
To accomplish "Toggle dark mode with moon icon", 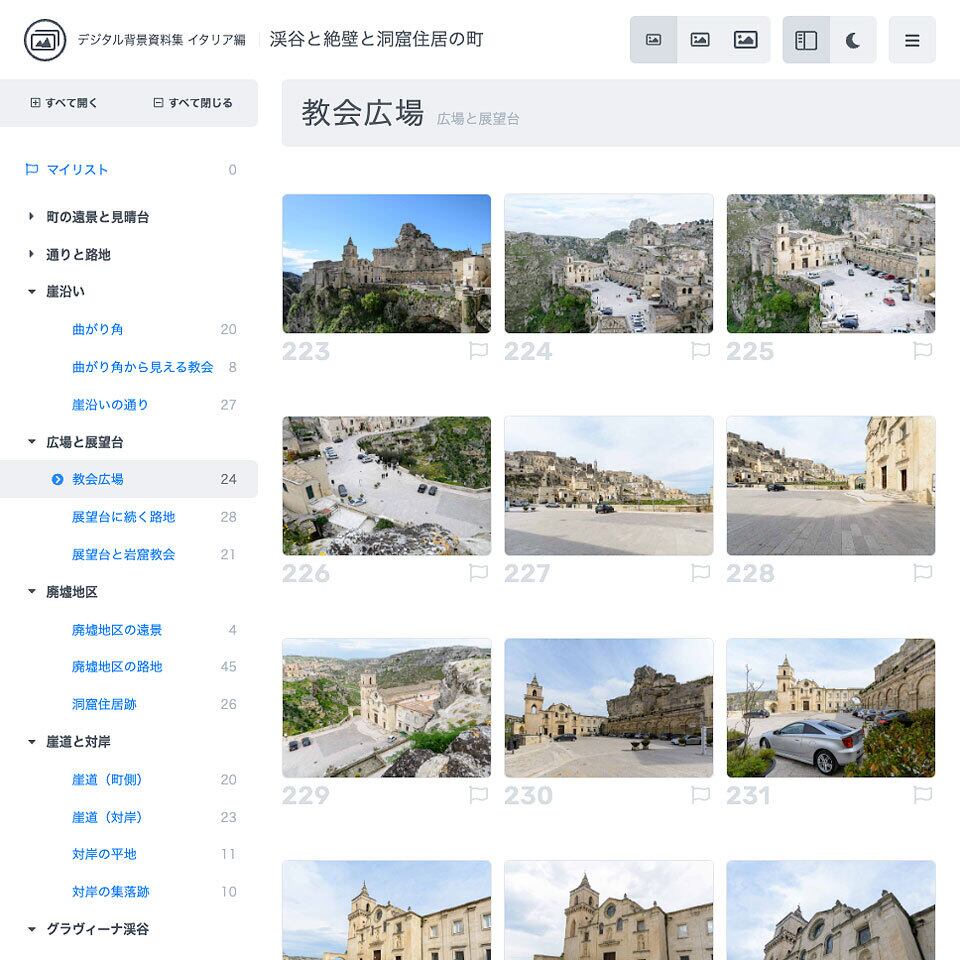I will click(853, 40).
